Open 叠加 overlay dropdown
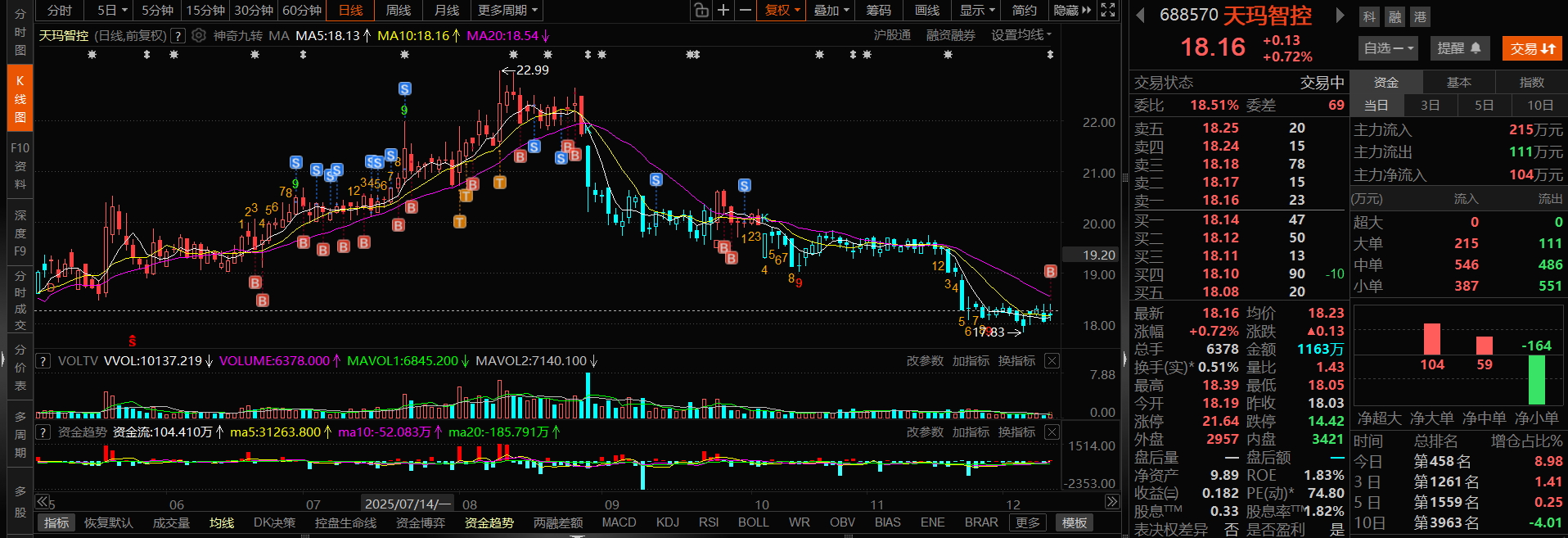The height and width of the screenshot is (538, 1568). point(831,10)
